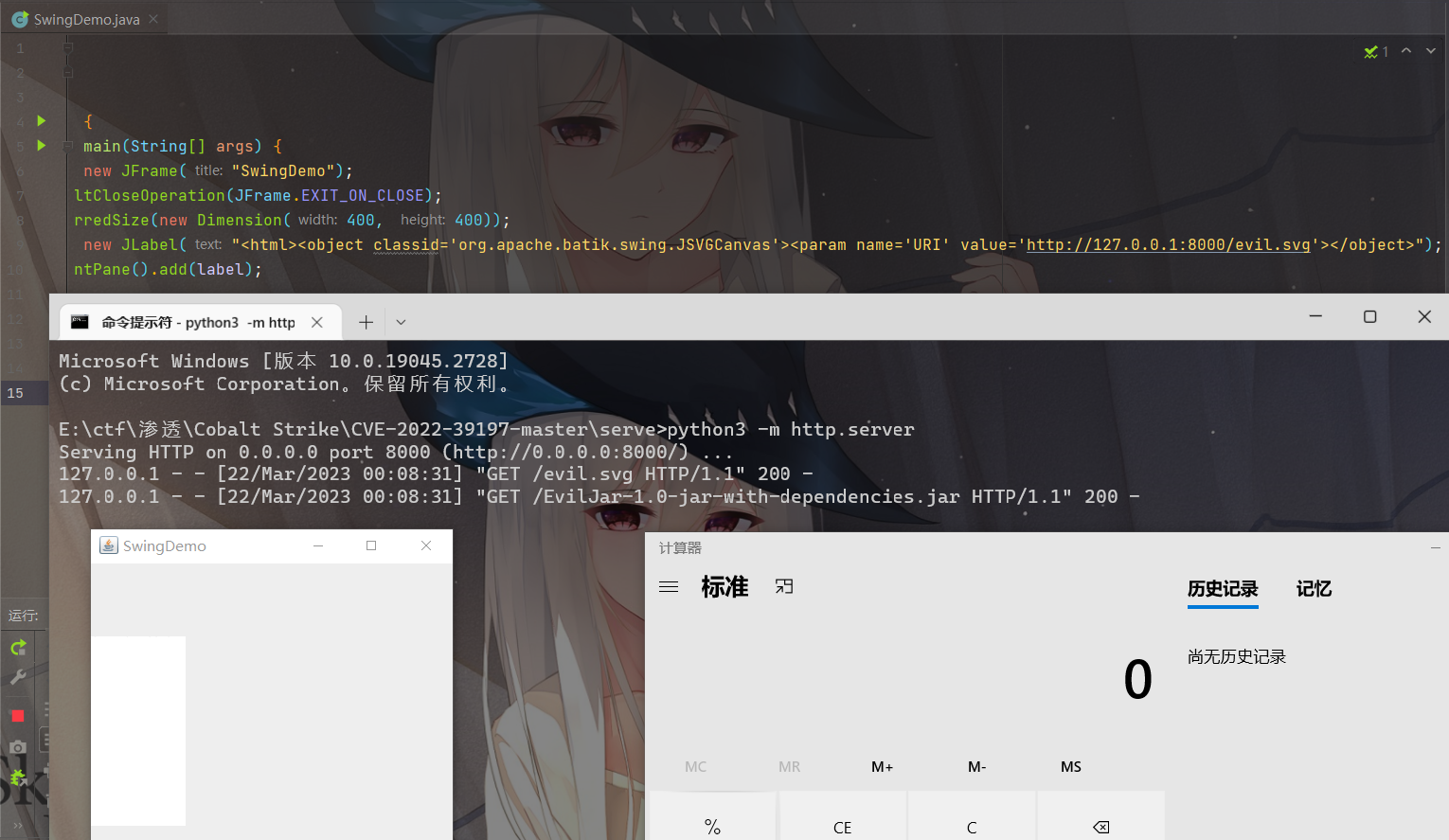Image resolution: width=1449 pixels, height=840 pixels.
Task: Toggle Calculator keep-on-top mode icon
Action: (x=784, y=587)
